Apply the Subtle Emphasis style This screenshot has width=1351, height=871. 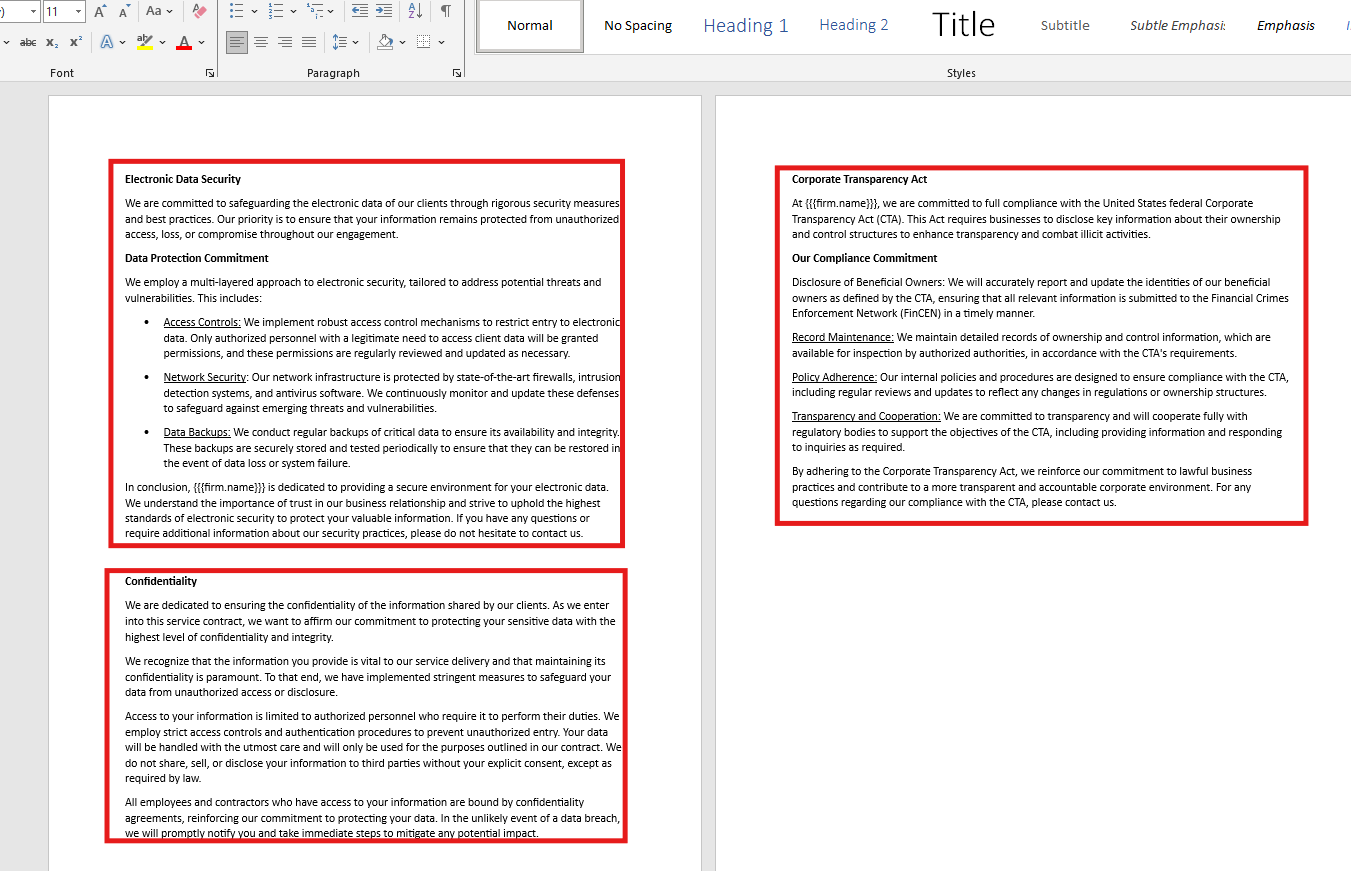tap(1177, 25)
